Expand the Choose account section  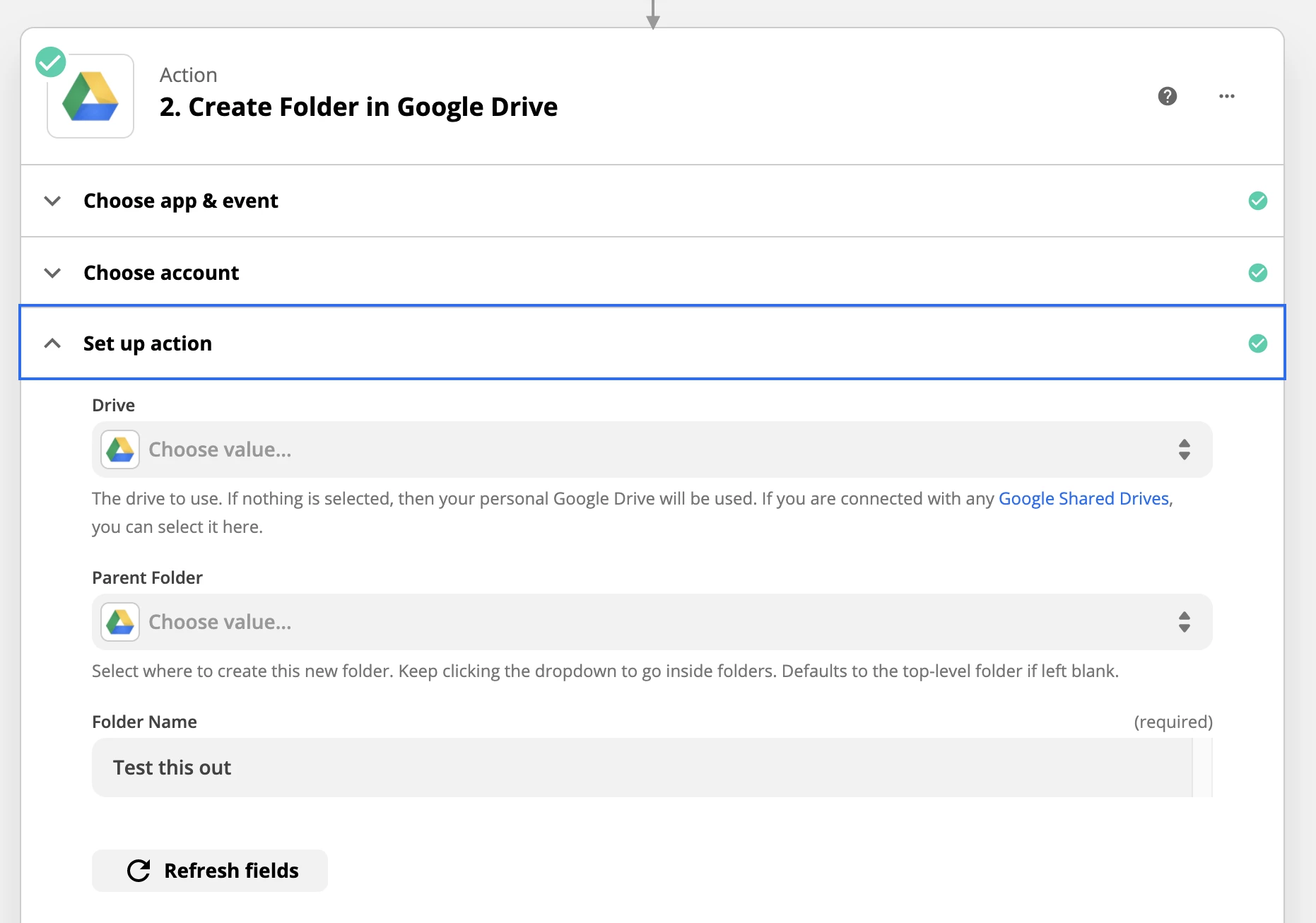(52, 273)
